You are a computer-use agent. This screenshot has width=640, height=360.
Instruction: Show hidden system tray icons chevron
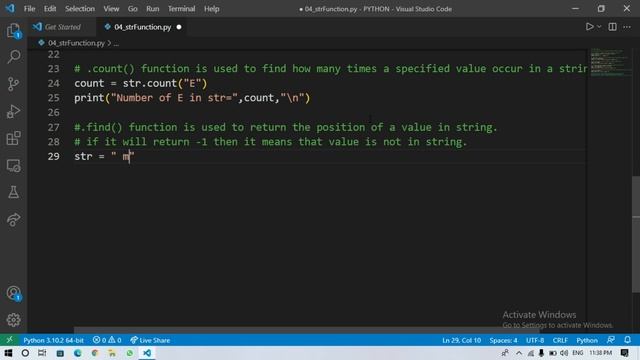point(519,353)
